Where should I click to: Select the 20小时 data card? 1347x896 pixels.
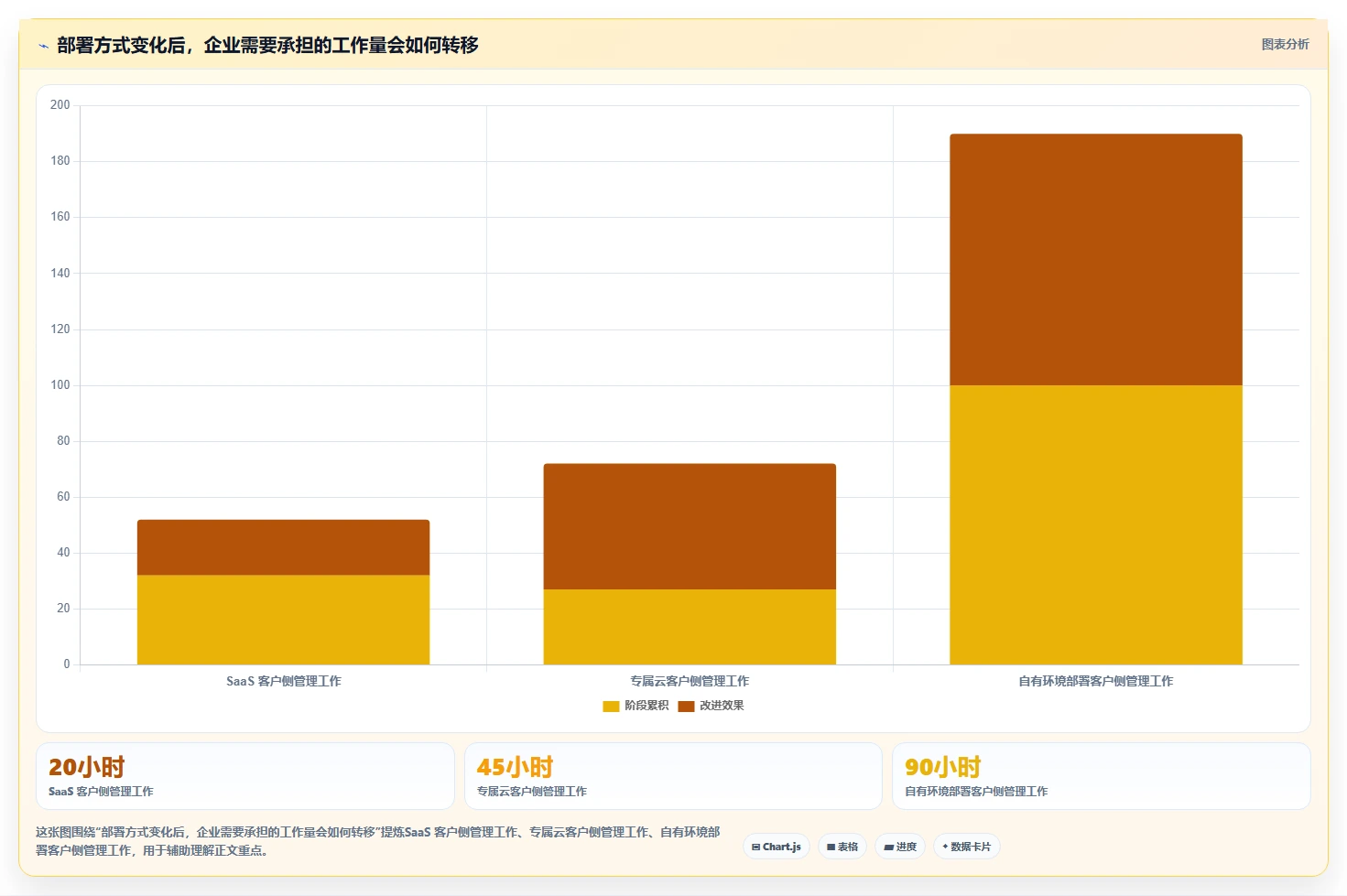[245, 776]
